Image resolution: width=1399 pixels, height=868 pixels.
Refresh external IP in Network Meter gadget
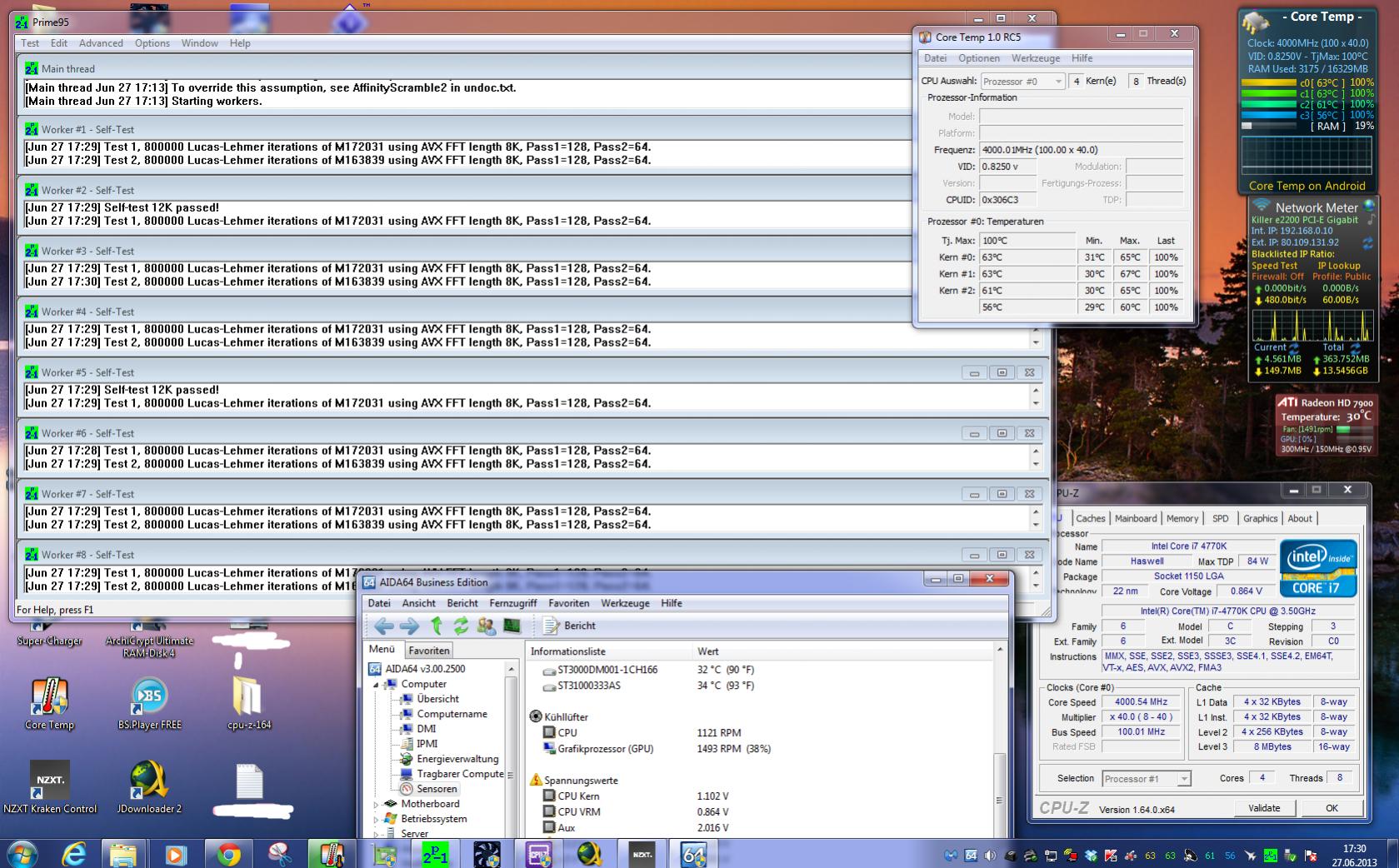(1367, 243)
